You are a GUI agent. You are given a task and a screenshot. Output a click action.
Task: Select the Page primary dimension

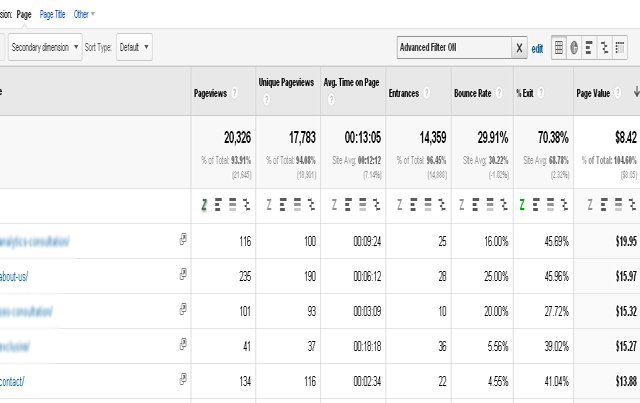[24, 14]
